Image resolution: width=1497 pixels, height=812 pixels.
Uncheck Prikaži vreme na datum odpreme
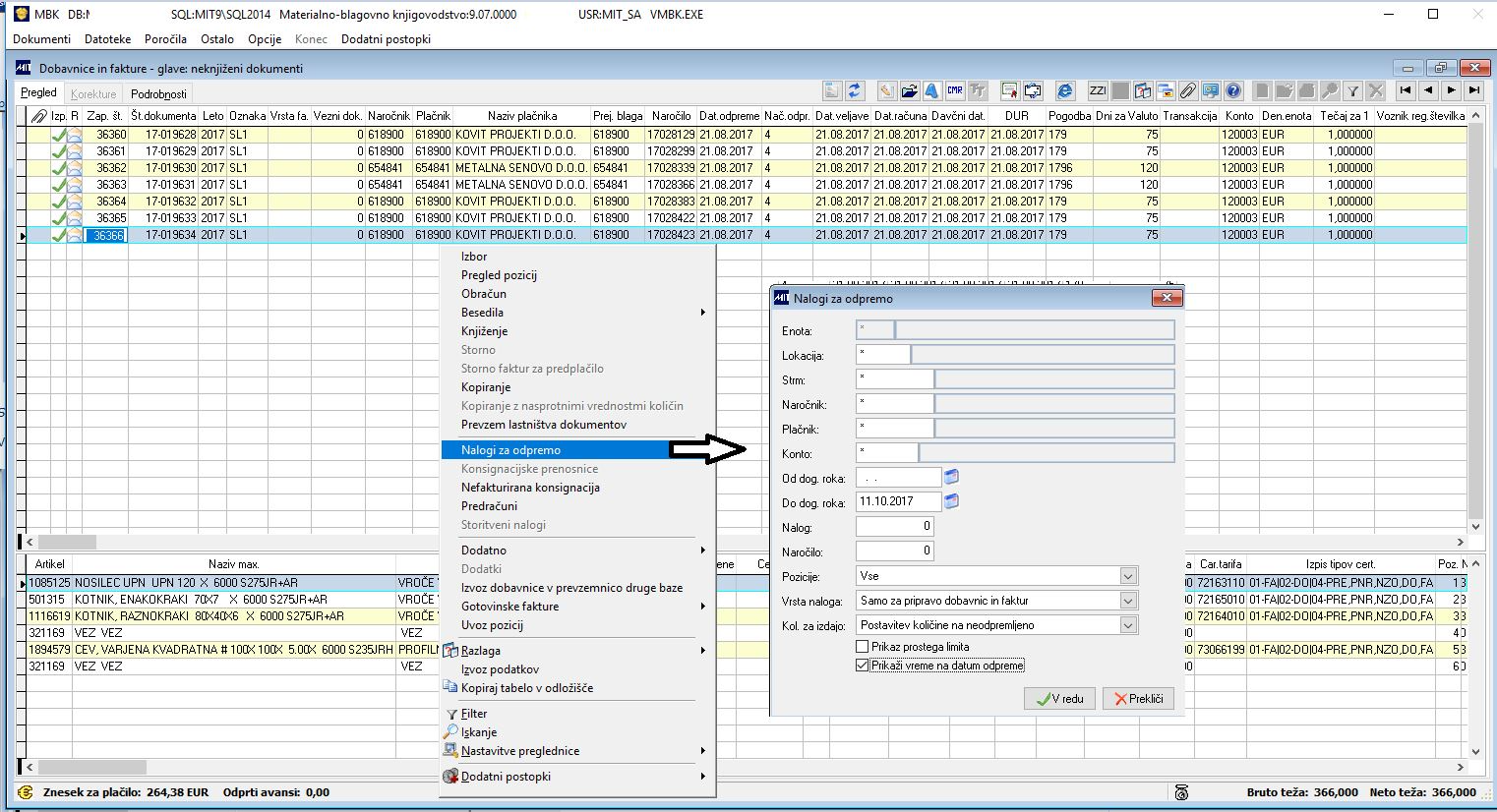tap(863, 666)
